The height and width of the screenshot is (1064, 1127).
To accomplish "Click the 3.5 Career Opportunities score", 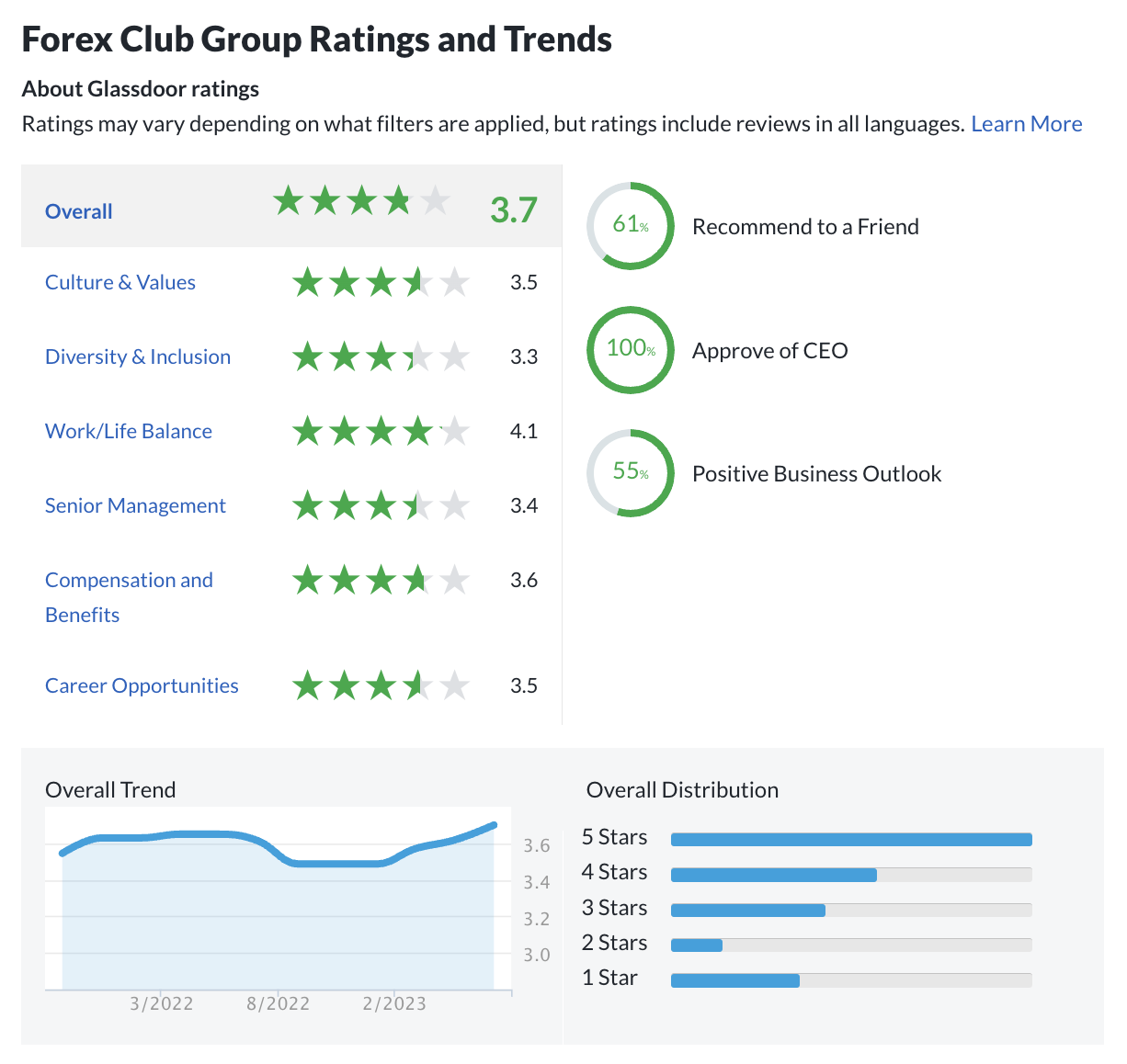I will pyautogui.click(x=524, y=685).
